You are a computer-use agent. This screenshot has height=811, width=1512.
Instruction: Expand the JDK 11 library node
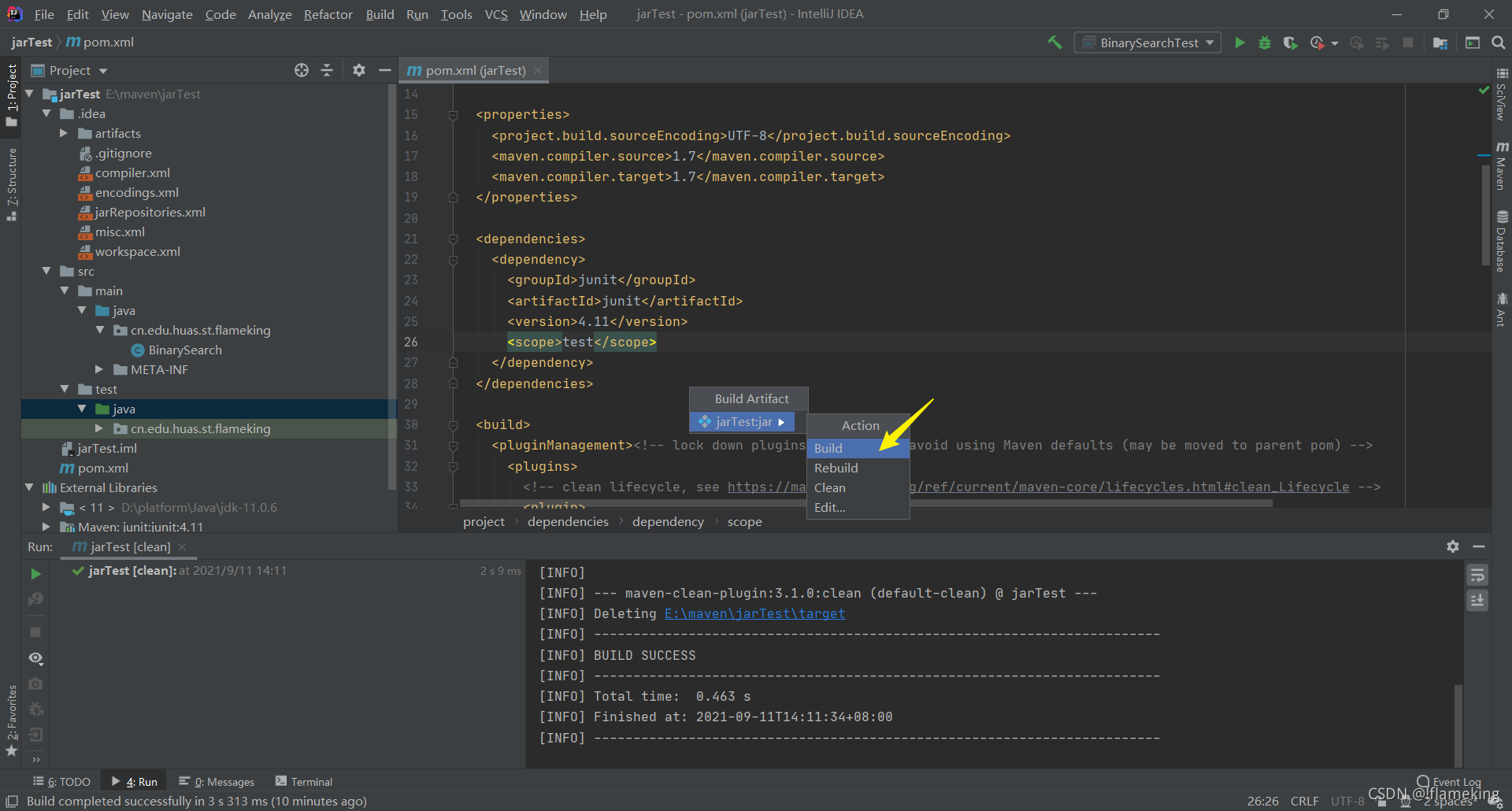pyautogui.click(x=46, y=507)
